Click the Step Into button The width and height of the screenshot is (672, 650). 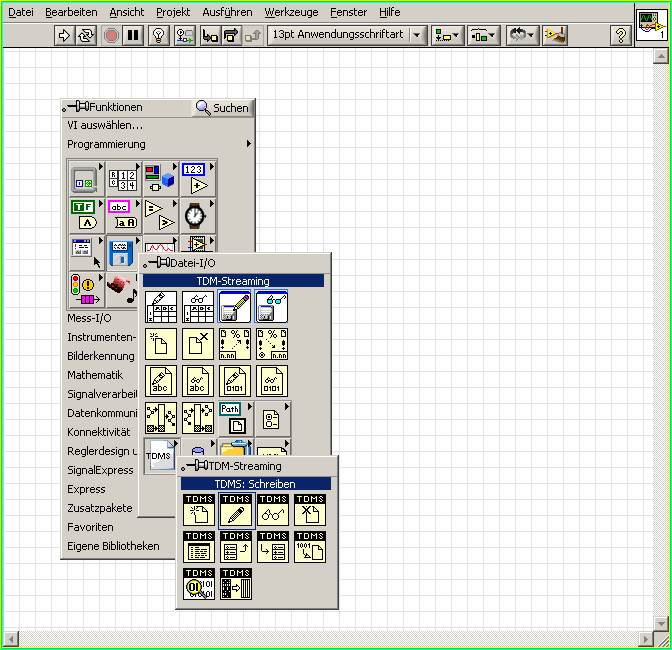[210, 35]
